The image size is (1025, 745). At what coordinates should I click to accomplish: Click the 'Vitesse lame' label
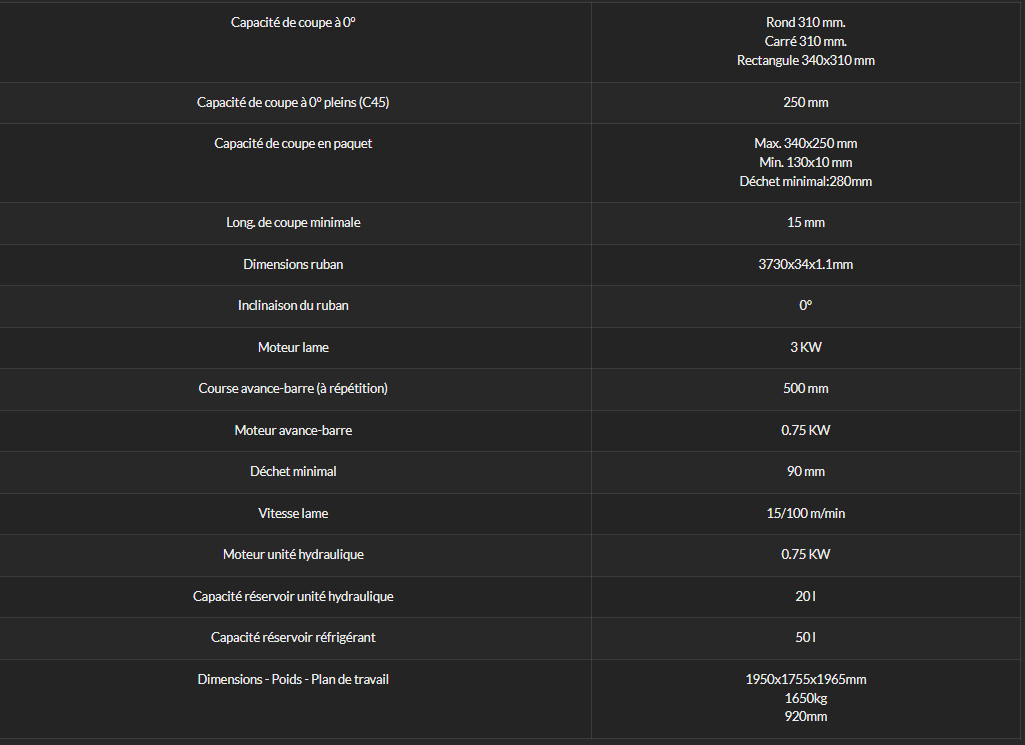[293, 513]
